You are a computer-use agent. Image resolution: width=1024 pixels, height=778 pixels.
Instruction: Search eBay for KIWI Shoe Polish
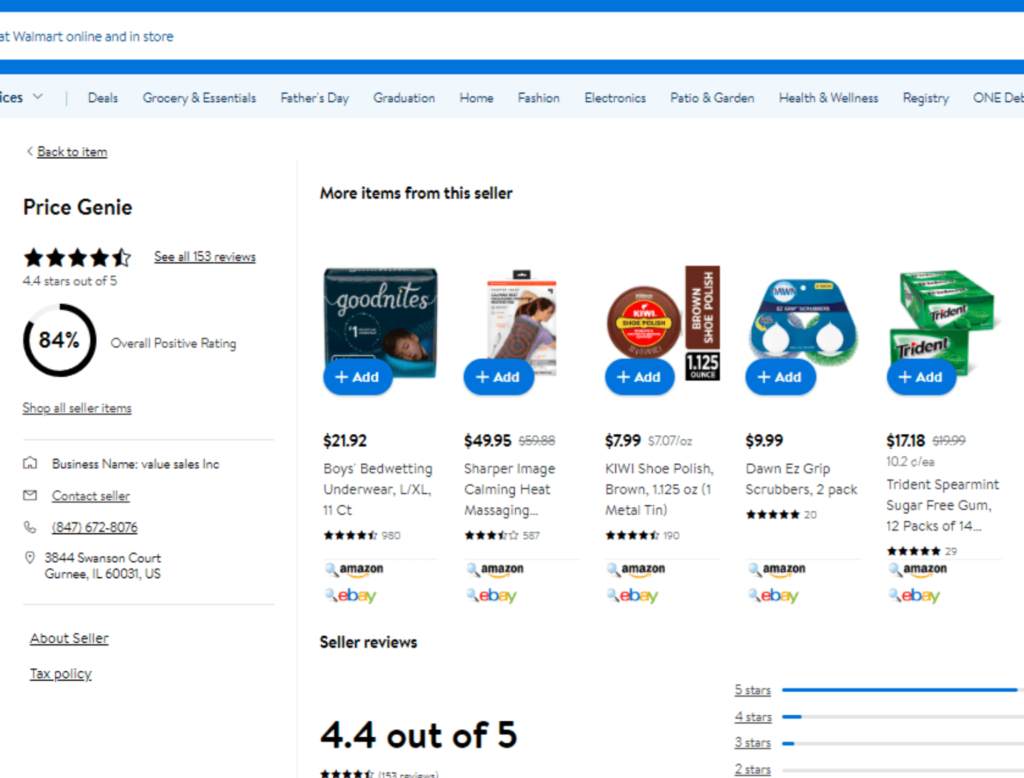pos(633,595)
